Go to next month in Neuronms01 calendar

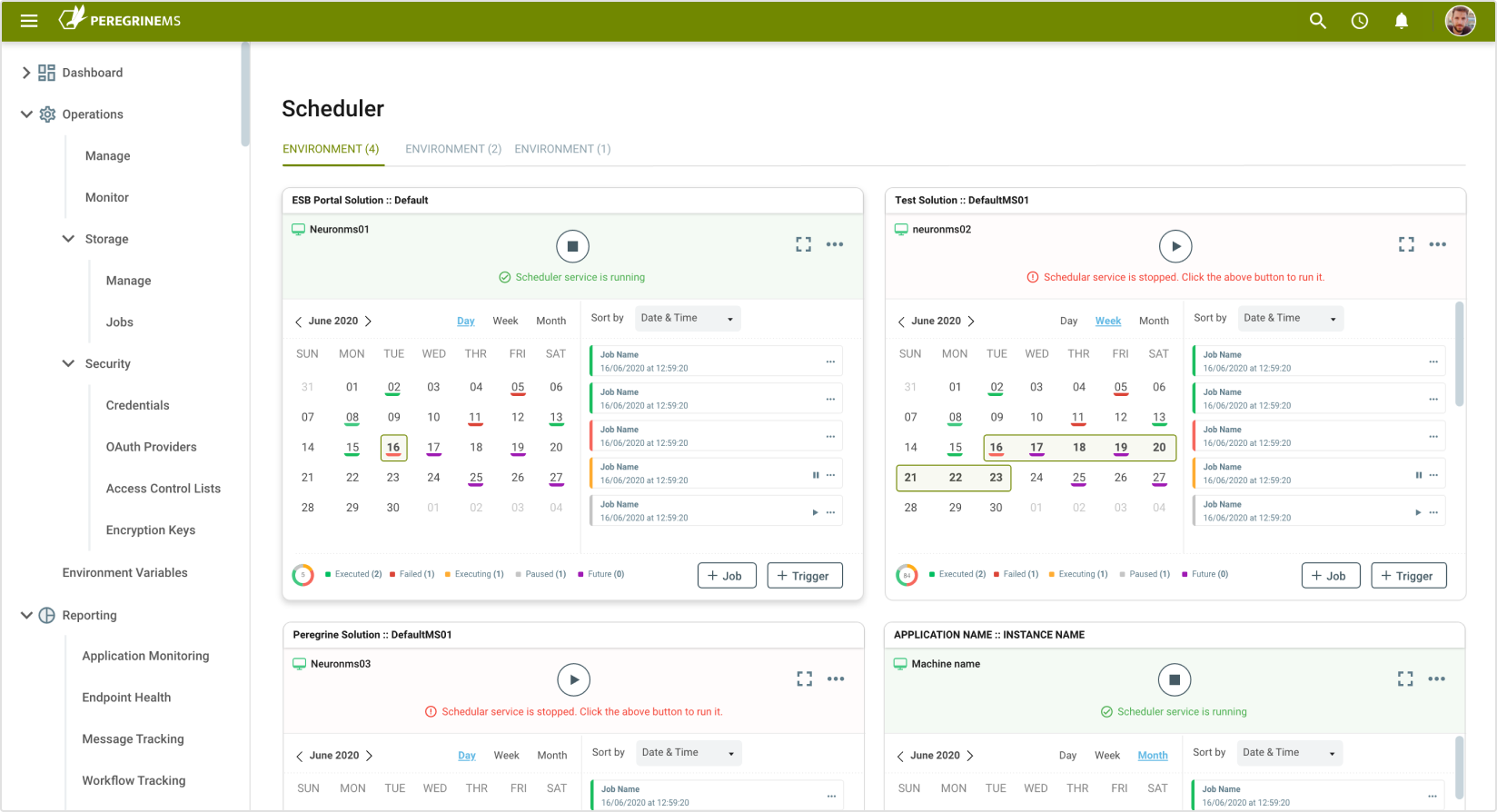pos(368,322)
